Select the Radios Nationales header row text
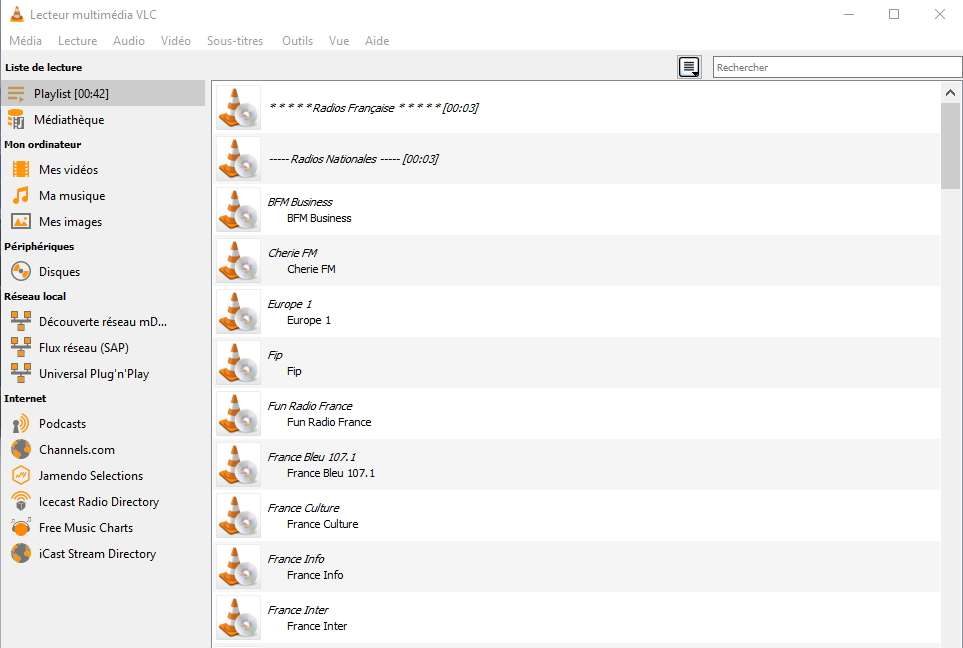Image resolution: width=963 pixels, height=648 pixels. [353, 159]
